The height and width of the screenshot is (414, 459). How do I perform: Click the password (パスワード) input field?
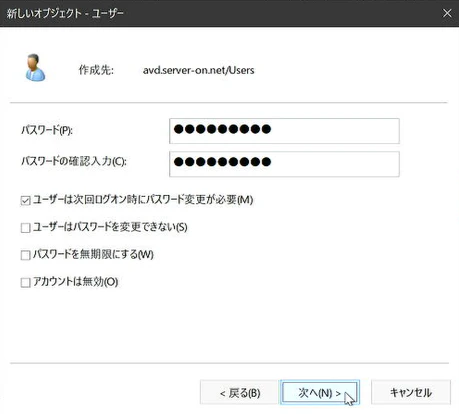tap(284, 131)
